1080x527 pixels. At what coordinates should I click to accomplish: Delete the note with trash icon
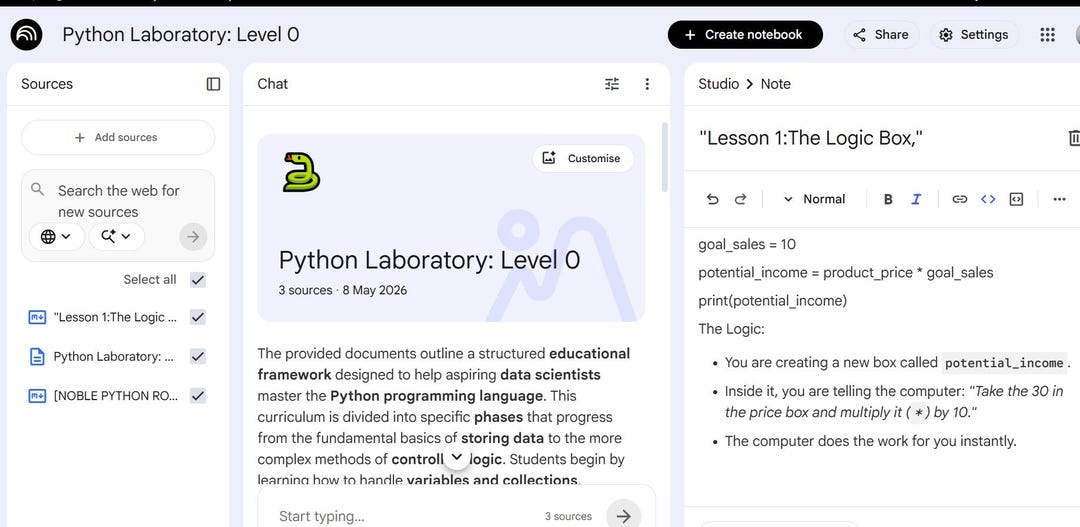1074,138
